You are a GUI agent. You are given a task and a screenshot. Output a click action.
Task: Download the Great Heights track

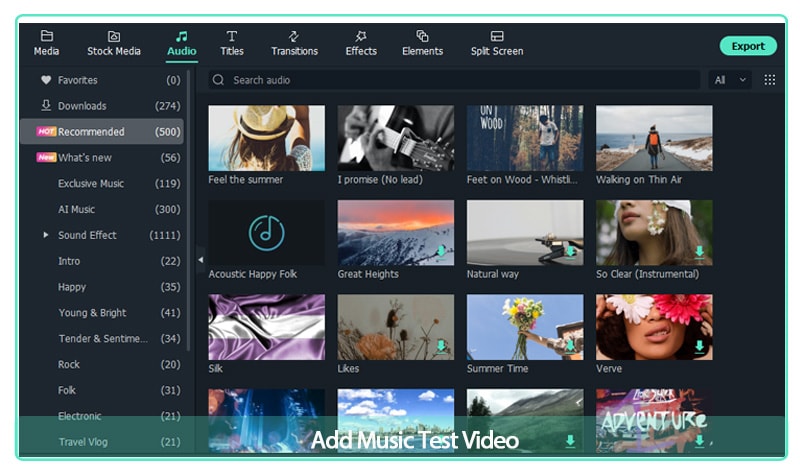[441, 252]
